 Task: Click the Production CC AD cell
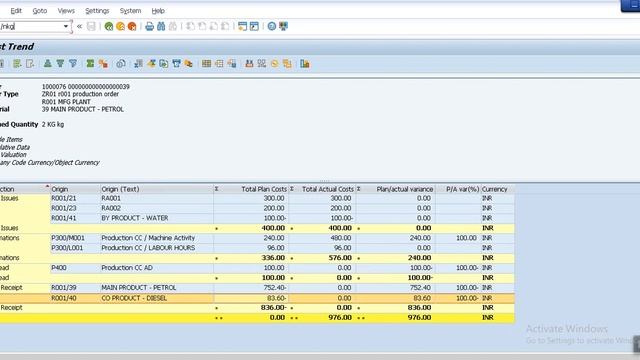(x=157, y=268)
